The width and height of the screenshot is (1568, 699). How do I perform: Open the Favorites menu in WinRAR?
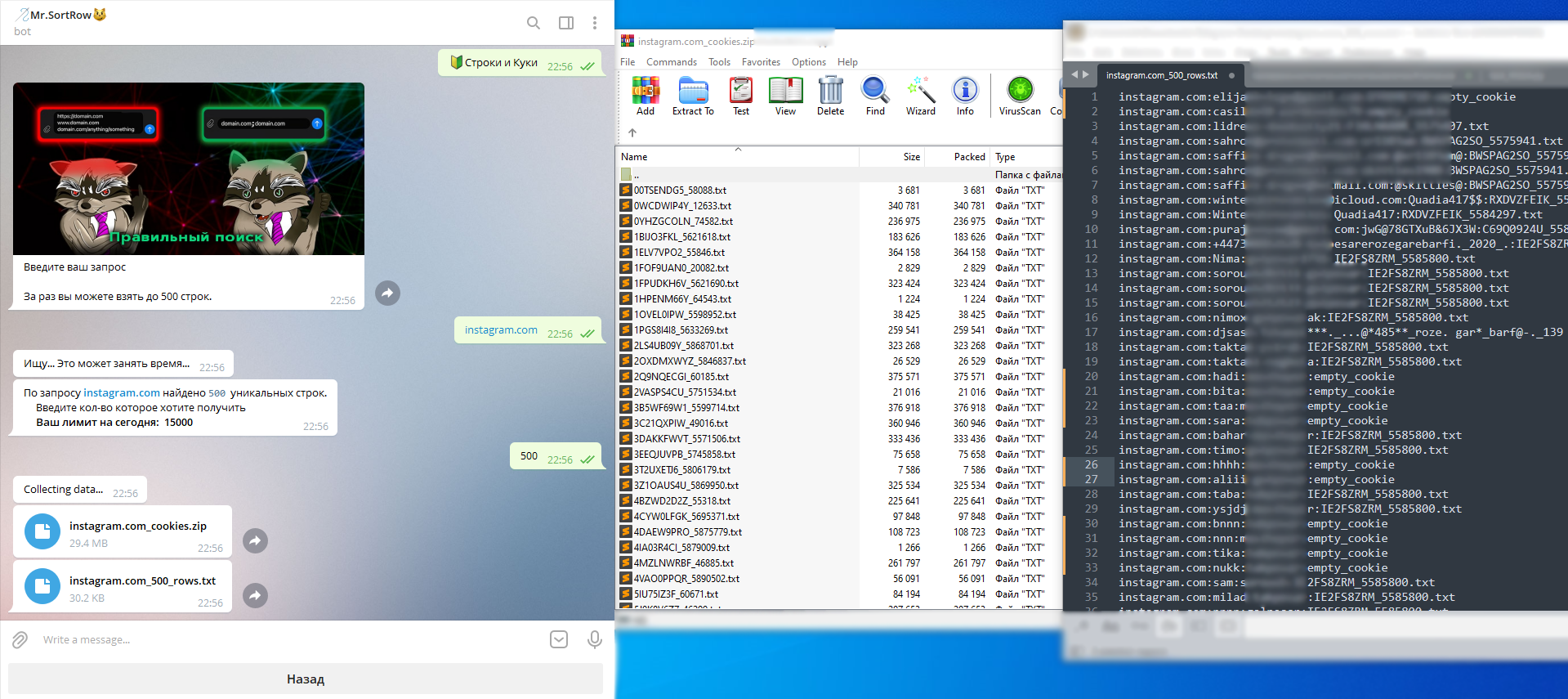click(x=761, y=62)
